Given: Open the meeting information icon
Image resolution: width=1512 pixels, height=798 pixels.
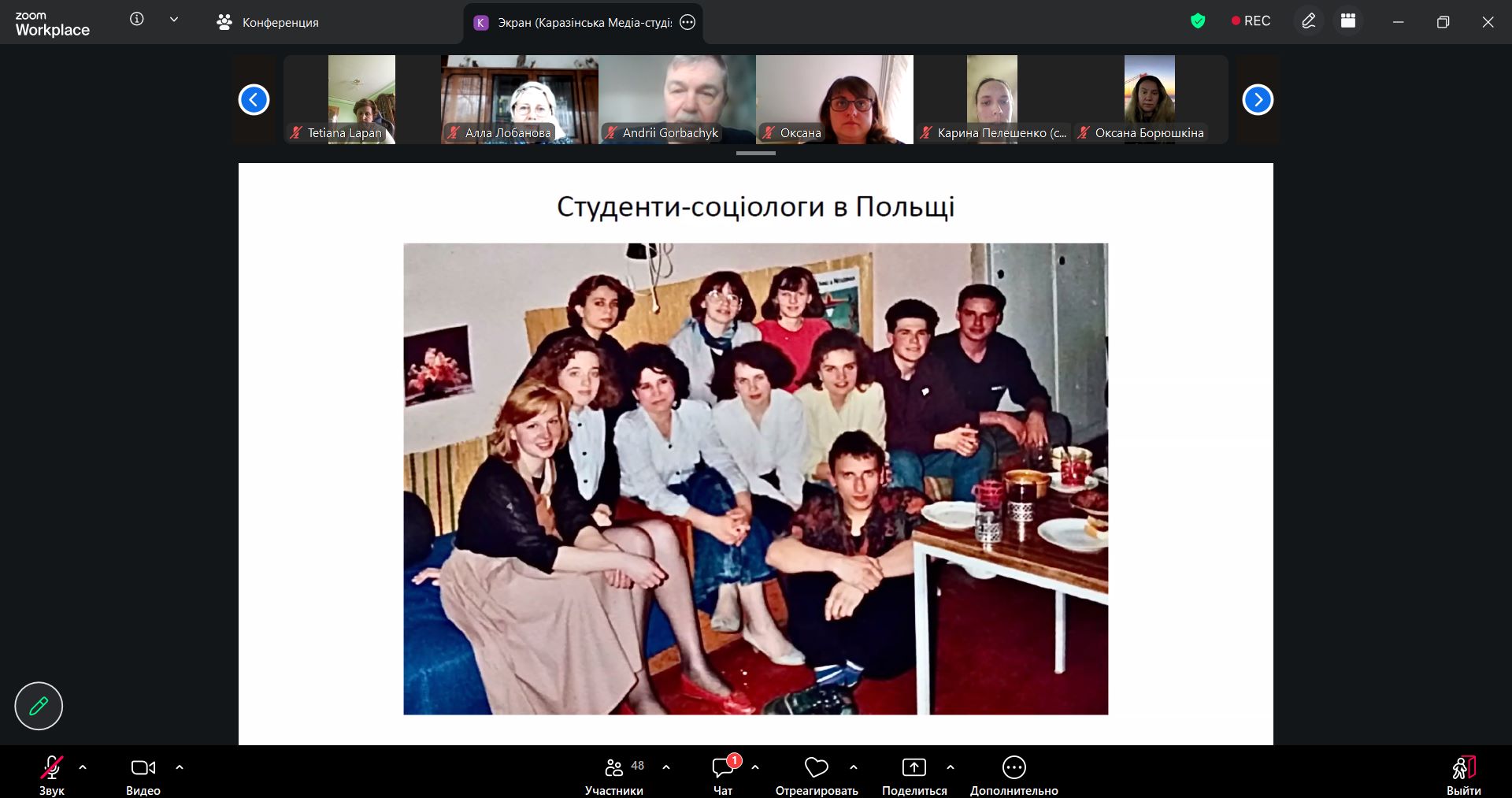Looking at the screenshot, I should tap(137, 20).
